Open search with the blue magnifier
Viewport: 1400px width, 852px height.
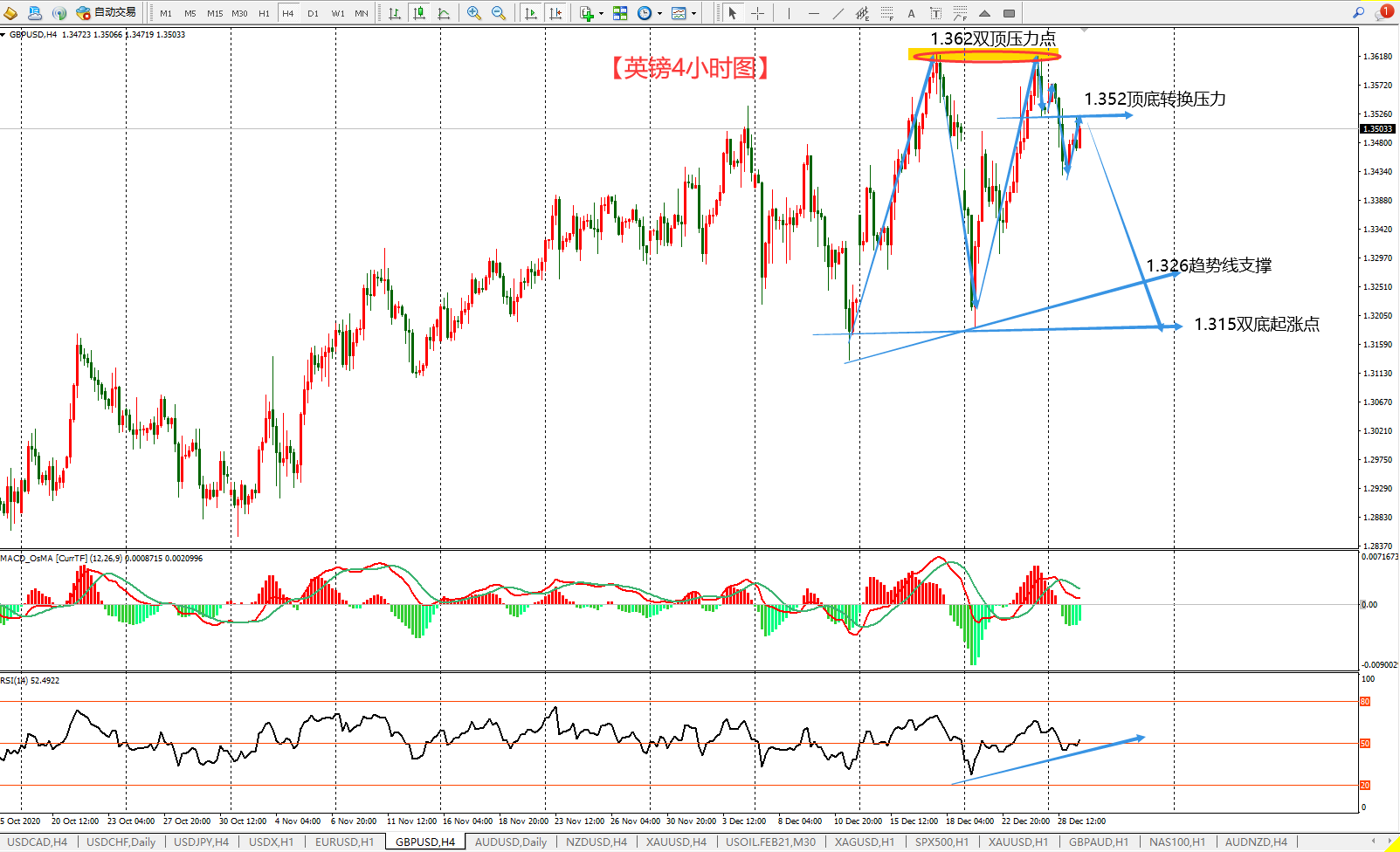1358,12
